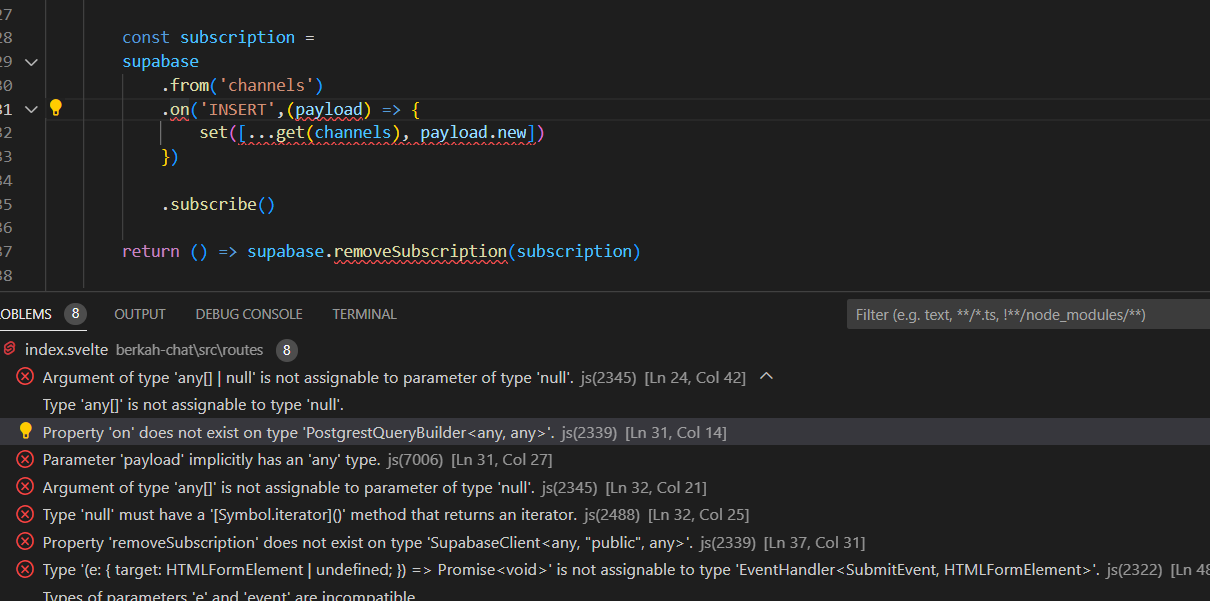Select the index.svelte file row in Problems
This screenshot has height=601, width=1210.
click(x=605, y=350)
